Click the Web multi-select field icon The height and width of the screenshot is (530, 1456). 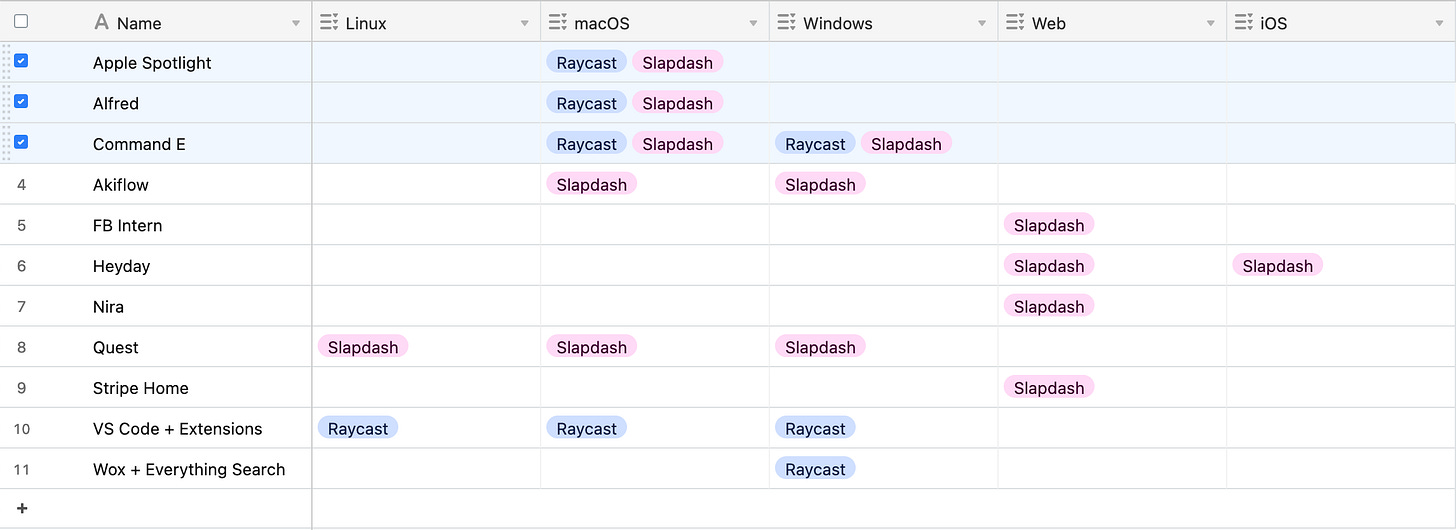coord(1016,22)
